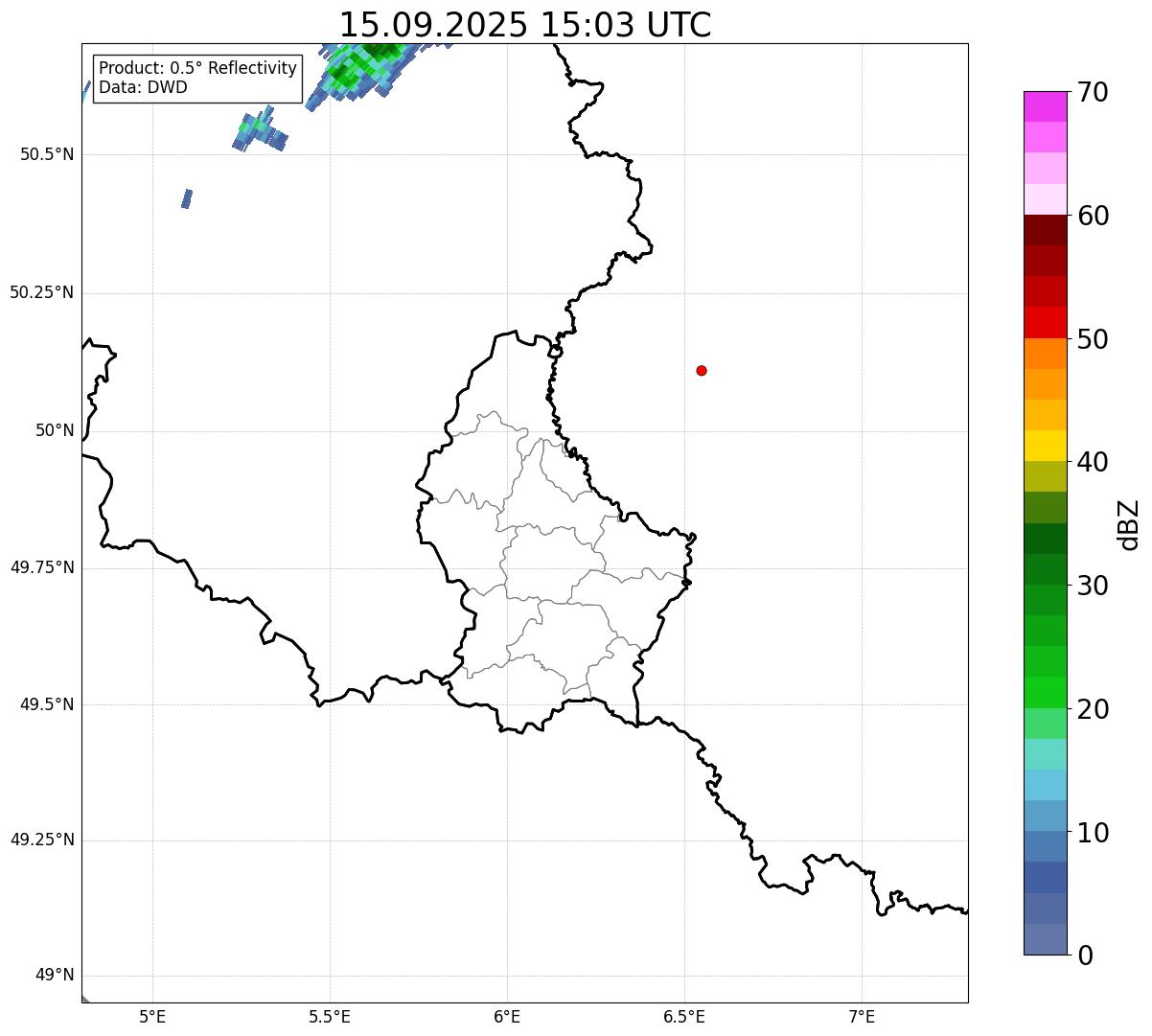Click the dBZ colorbar axis label

[x=1128, y=523]
